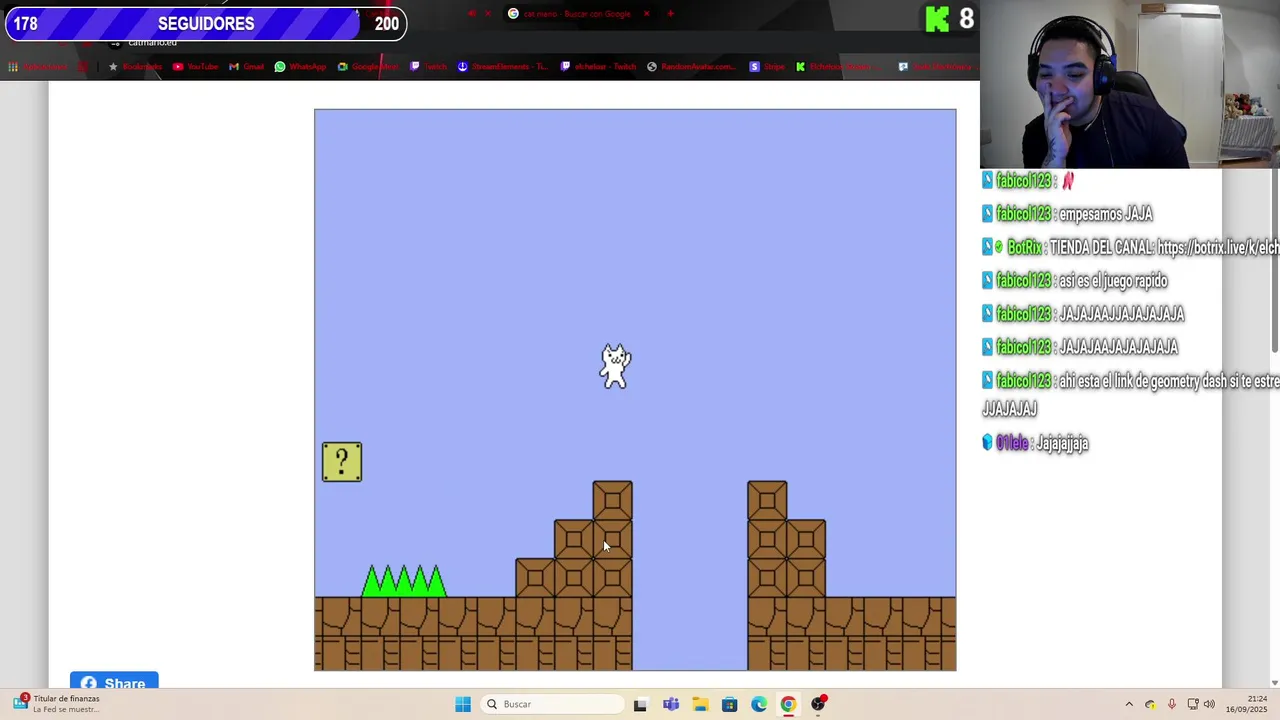Click the SEGUIDORES follower goal bar
Viewport: 1280px width, 720px height.
pos(206,23)
